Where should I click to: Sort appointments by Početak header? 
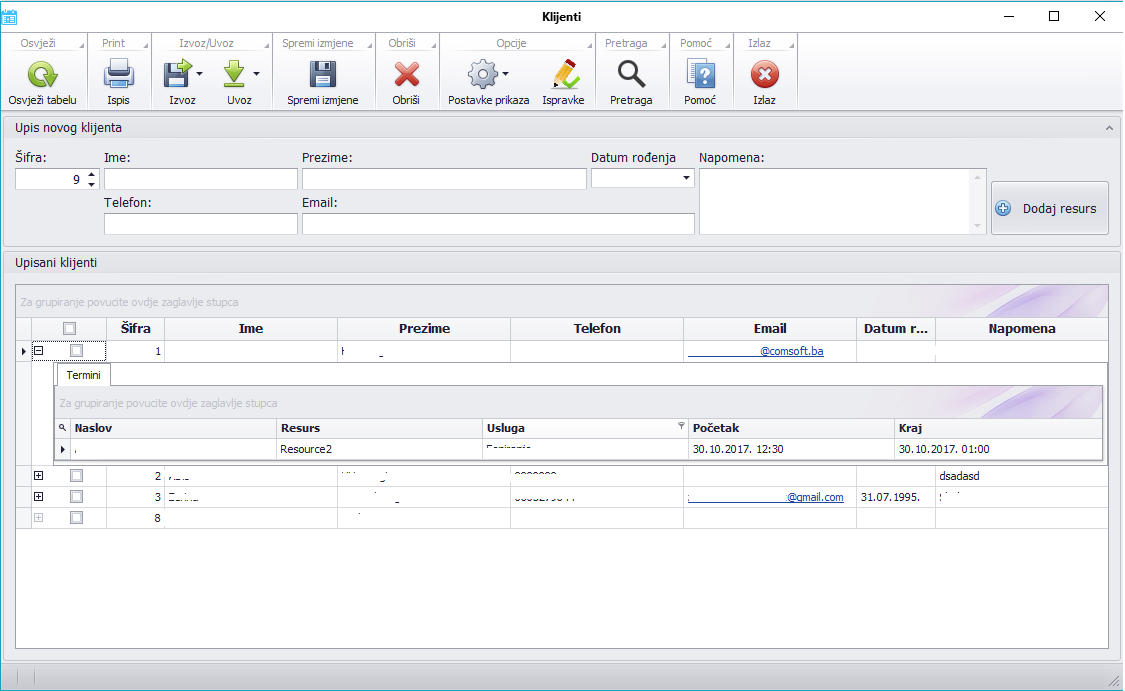click(x=791, y=428)
